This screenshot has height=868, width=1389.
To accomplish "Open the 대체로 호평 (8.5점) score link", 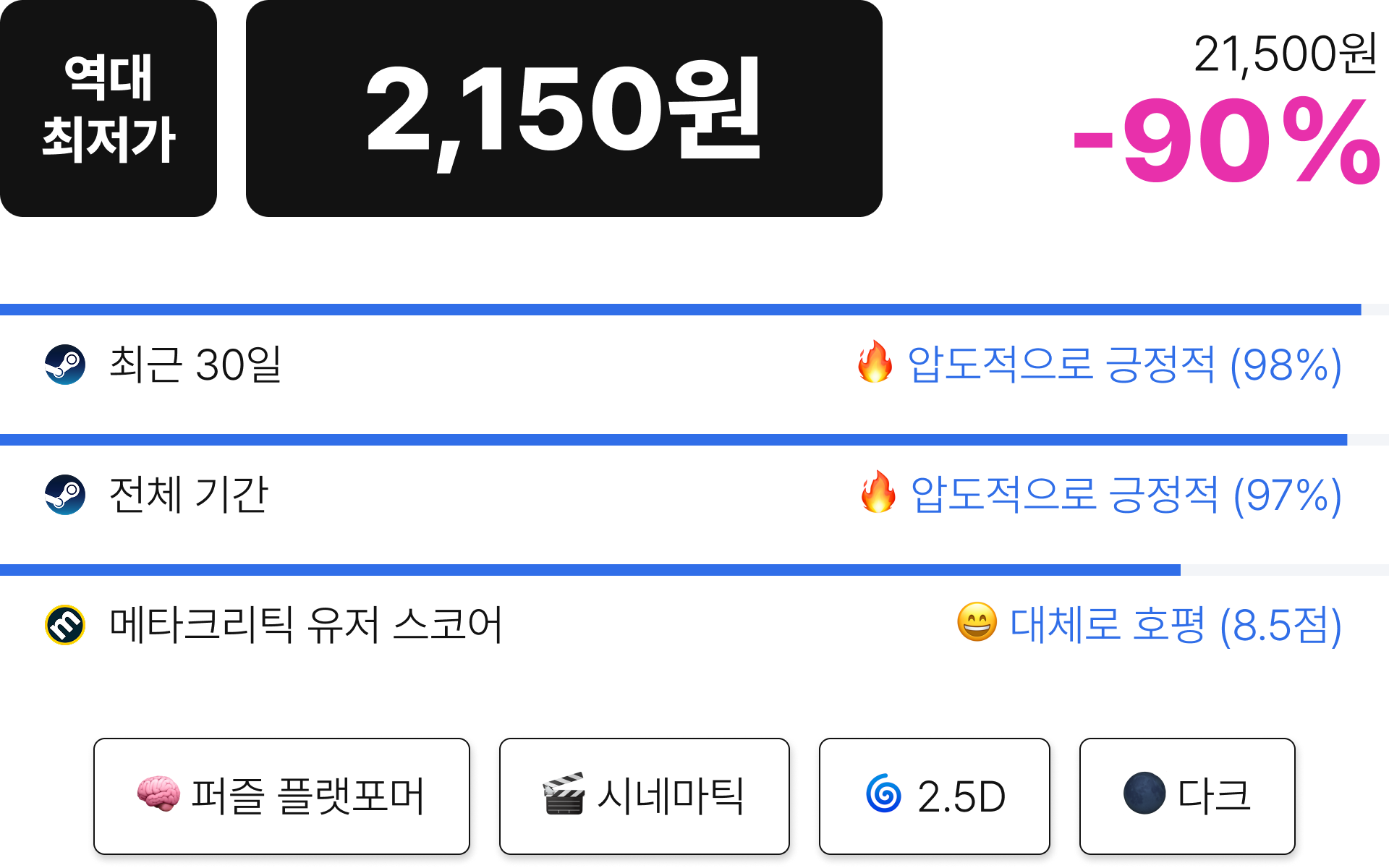I will coord(1176,625).
